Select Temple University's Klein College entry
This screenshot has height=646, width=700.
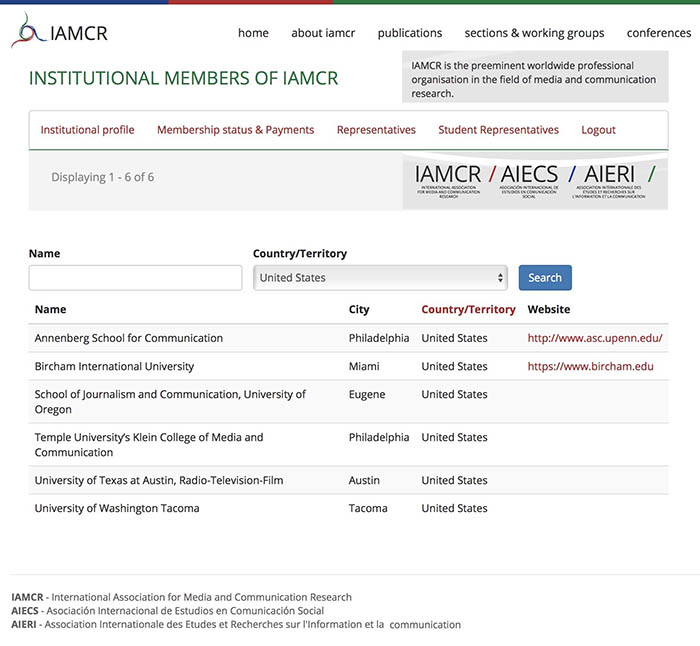pyautogui.click(x=149, y=445)
